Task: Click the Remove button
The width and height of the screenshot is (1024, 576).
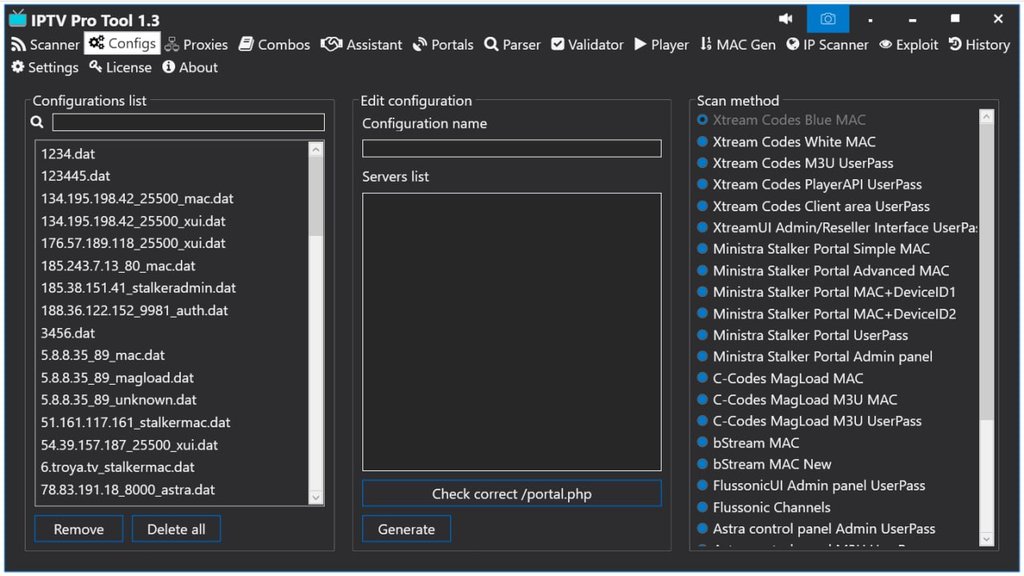Action: 78,529
